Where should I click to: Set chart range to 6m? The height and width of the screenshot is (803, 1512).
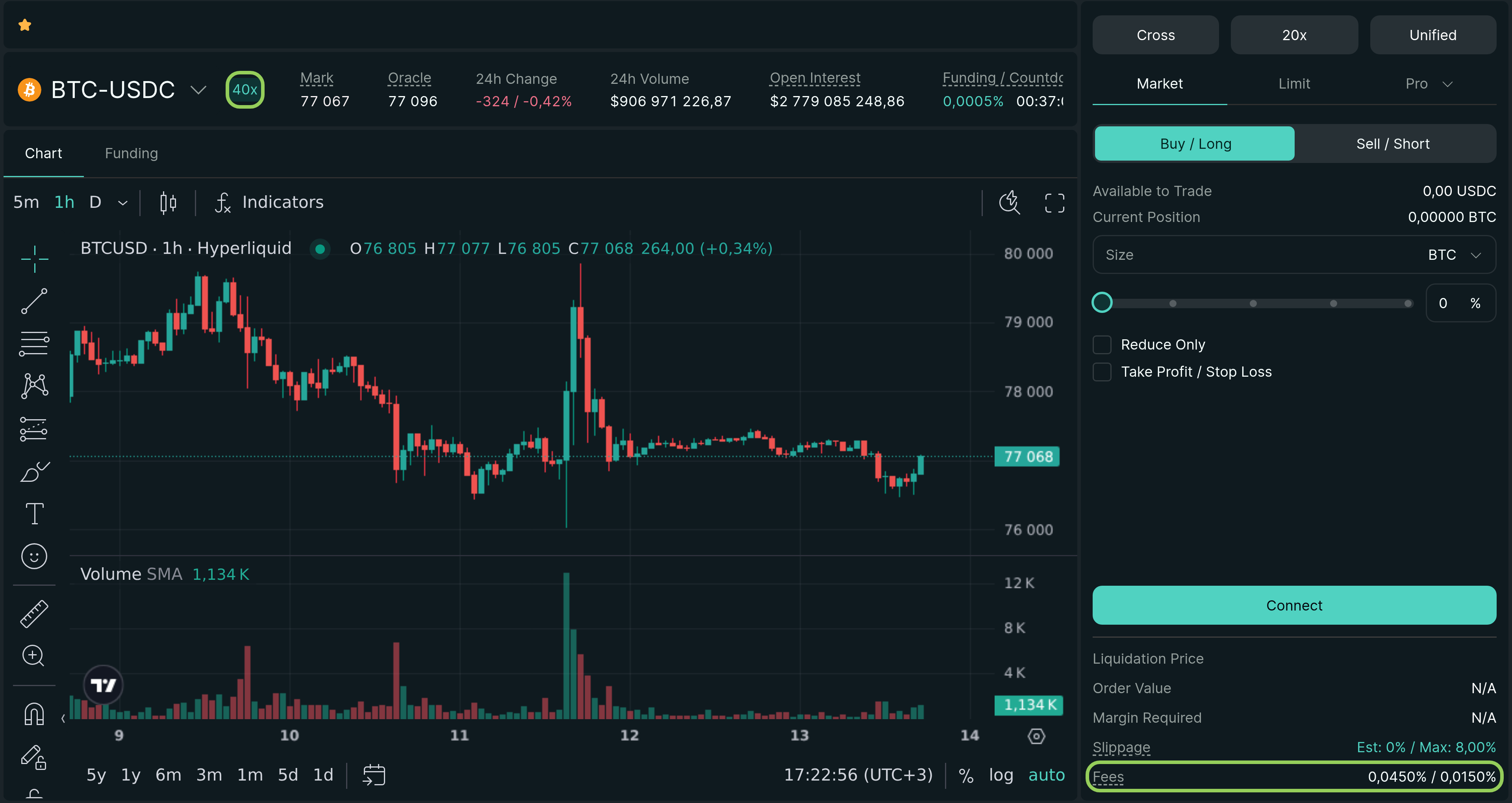pyautogui.click(x=168, y=775)
